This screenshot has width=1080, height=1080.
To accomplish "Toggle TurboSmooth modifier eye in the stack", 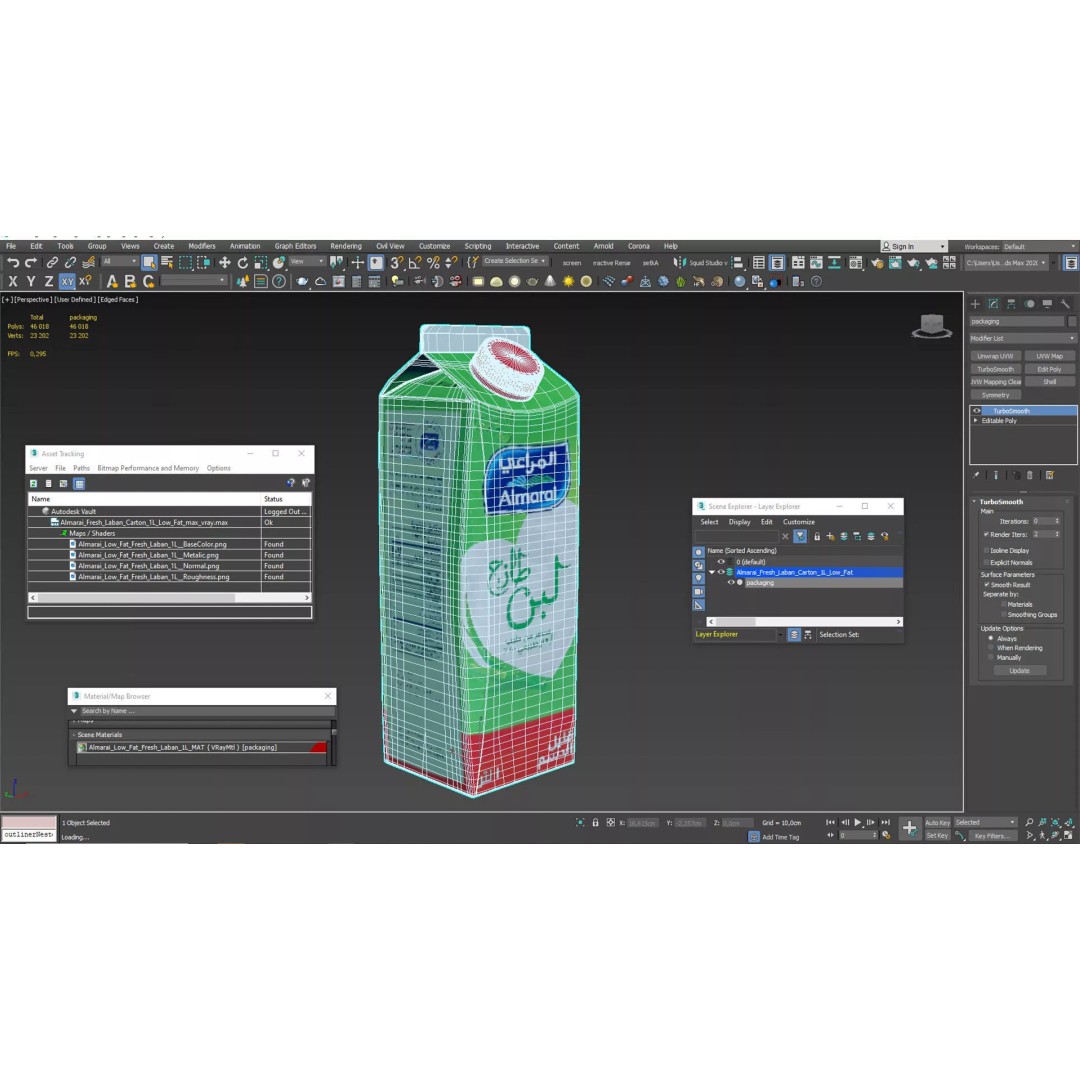I will point(977,411).
